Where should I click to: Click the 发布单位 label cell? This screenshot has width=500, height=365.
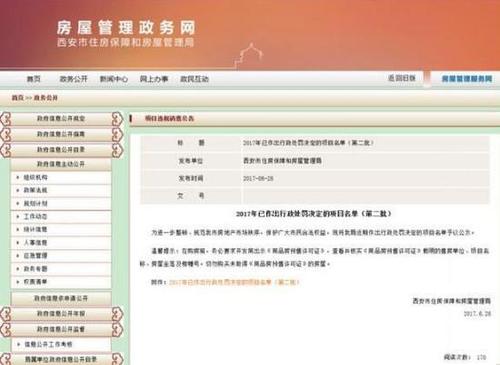191,161
